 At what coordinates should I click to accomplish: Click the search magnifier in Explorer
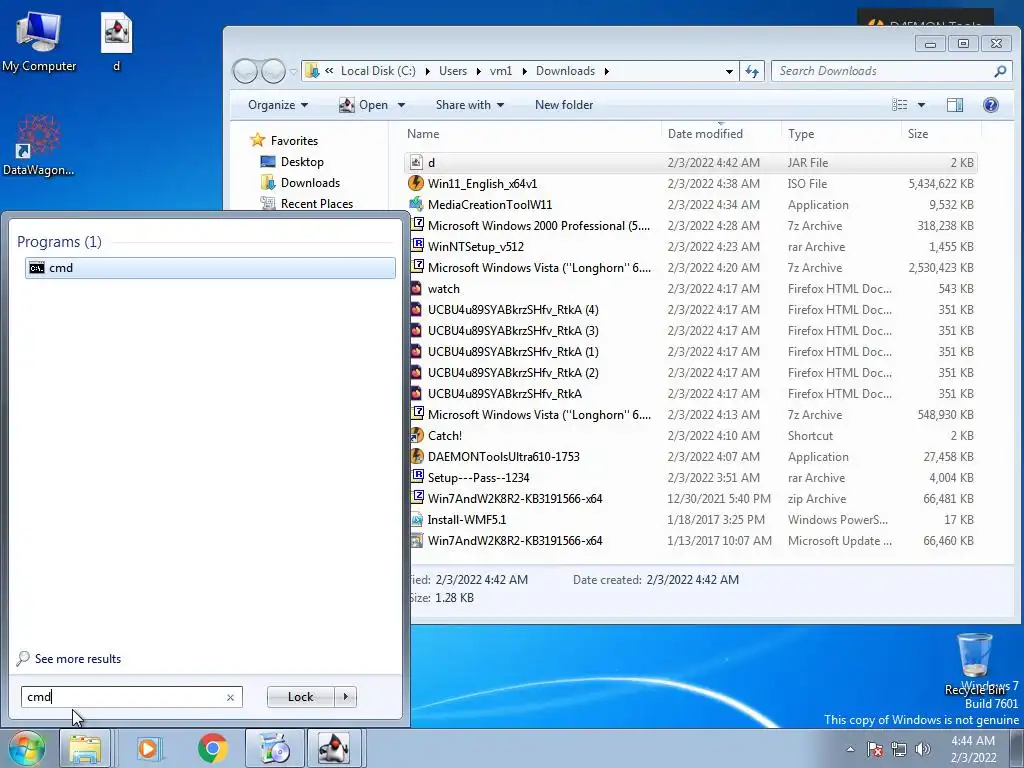click(x=1000, y=71)
